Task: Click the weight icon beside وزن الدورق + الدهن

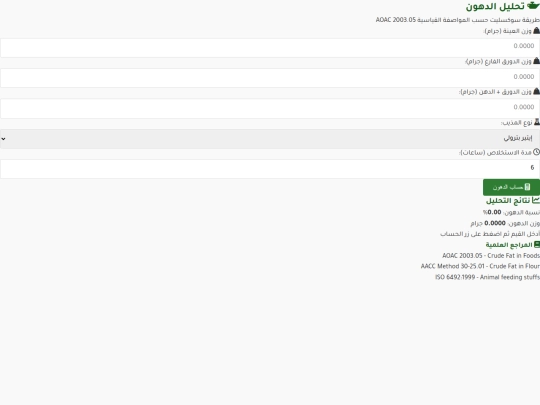Action: click(x=536, y=91)
